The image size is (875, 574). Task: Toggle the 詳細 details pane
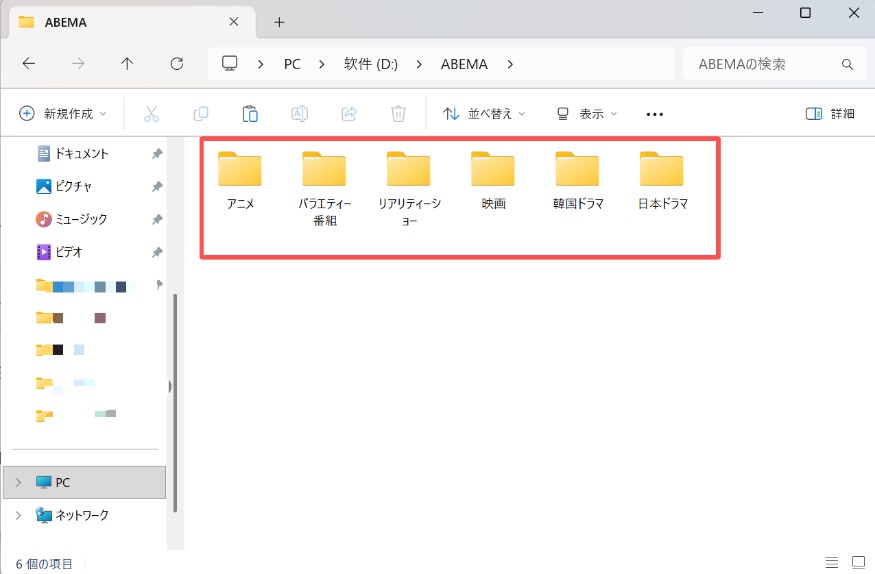[x=830, y=114]
